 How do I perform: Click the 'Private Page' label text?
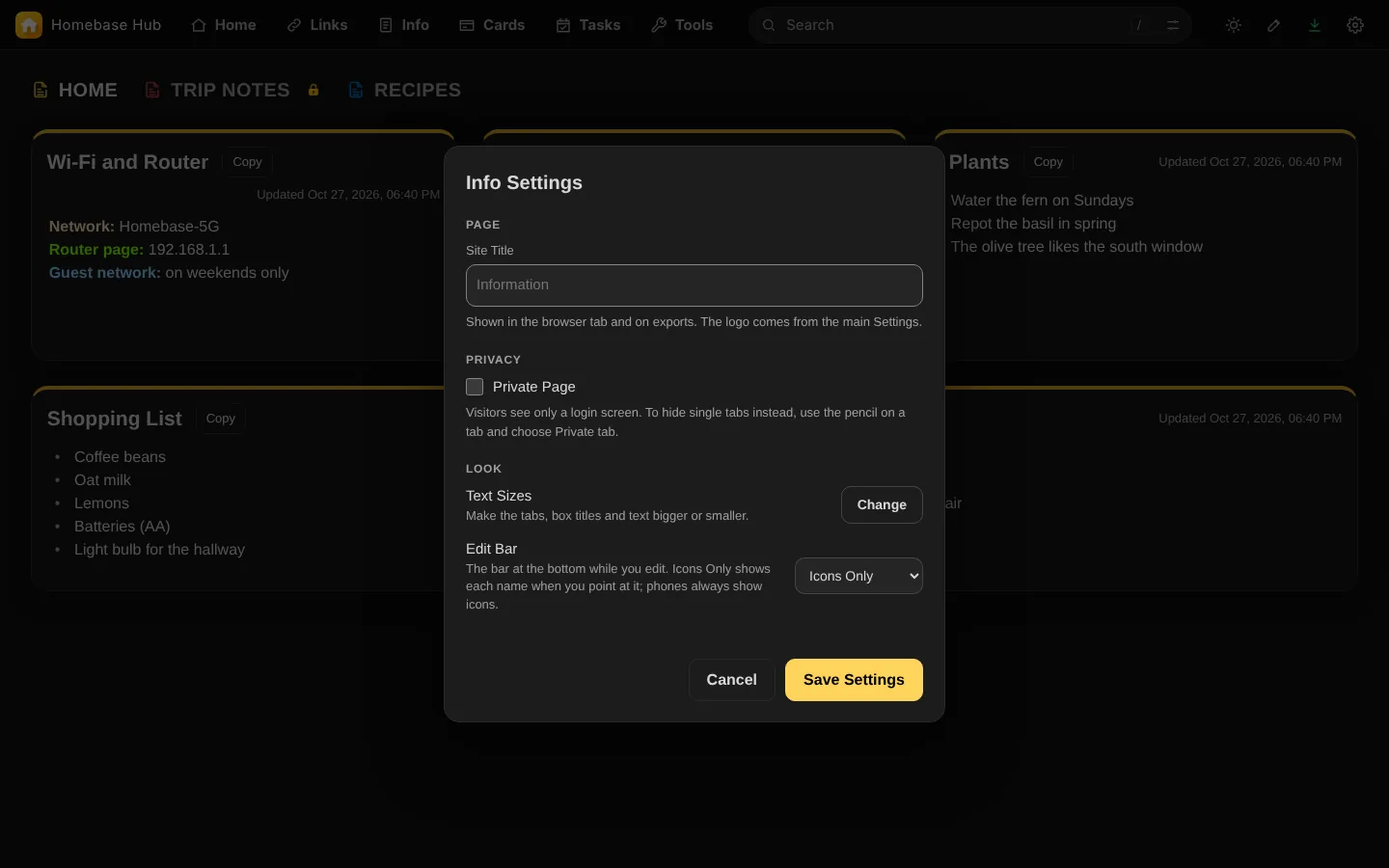point(533,387)
